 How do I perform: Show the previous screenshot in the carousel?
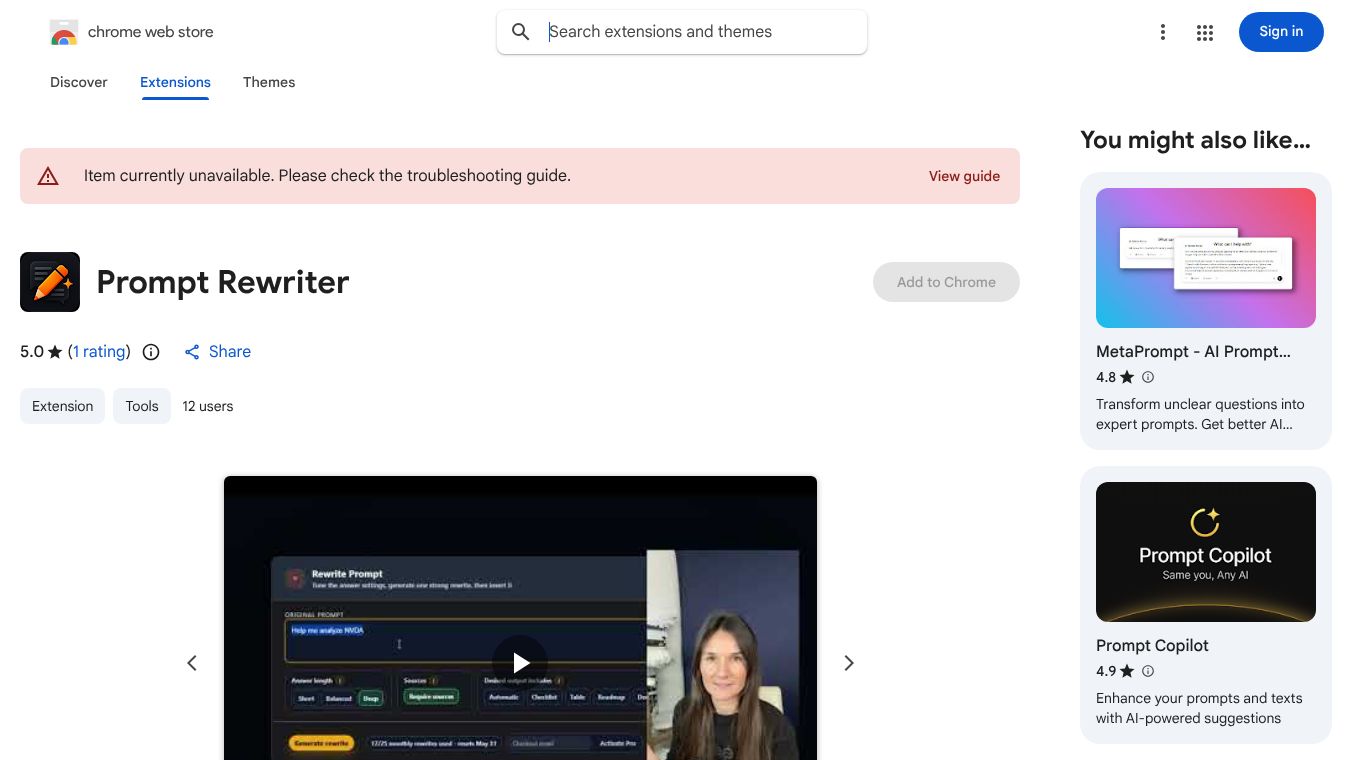point(192,663)
